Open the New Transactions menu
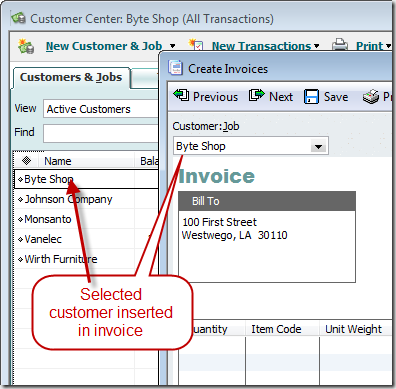 point(261,46)
